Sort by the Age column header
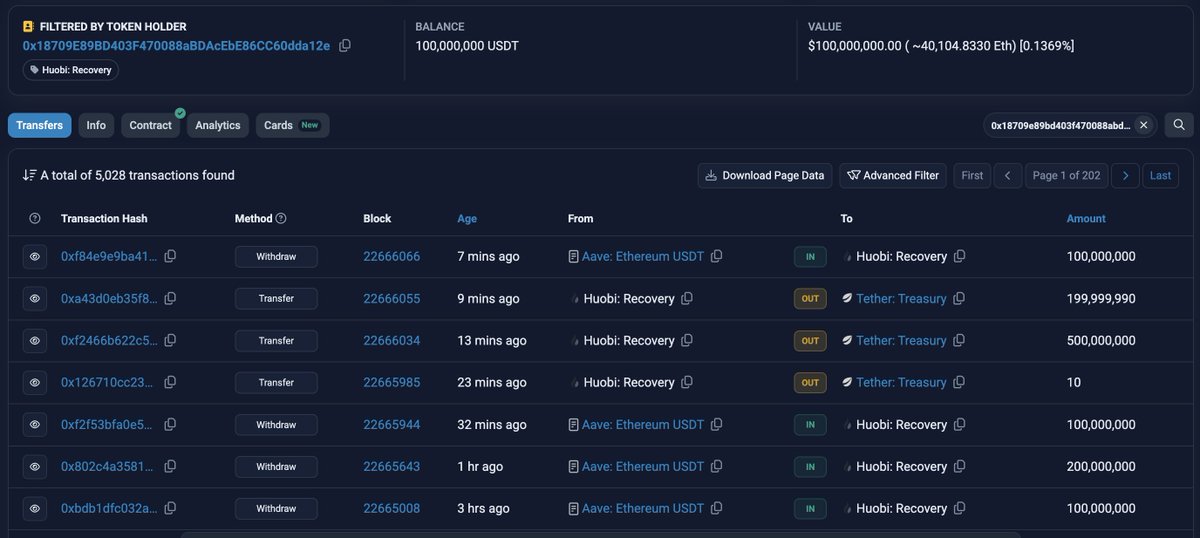 pyautogui.click(x=467, y=218)
